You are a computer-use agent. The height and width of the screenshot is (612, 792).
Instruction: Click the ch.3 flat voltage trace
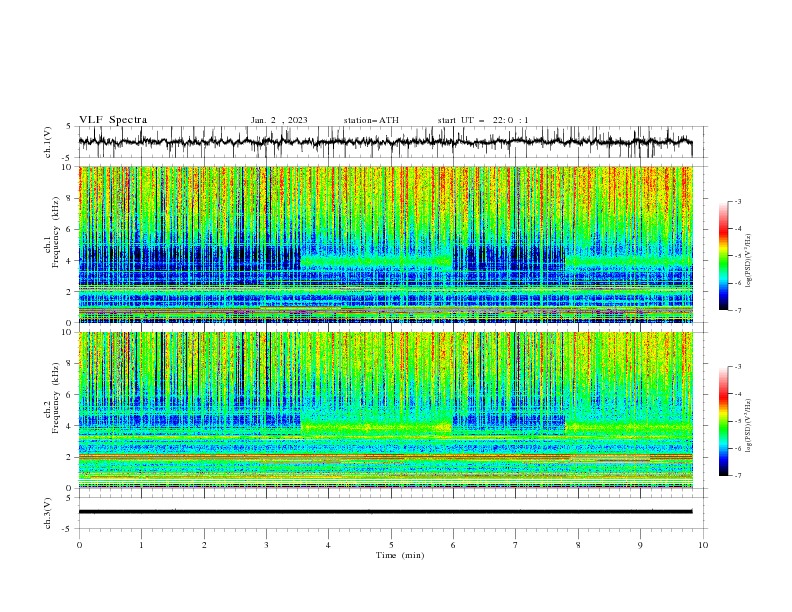(x=385, y=512)
